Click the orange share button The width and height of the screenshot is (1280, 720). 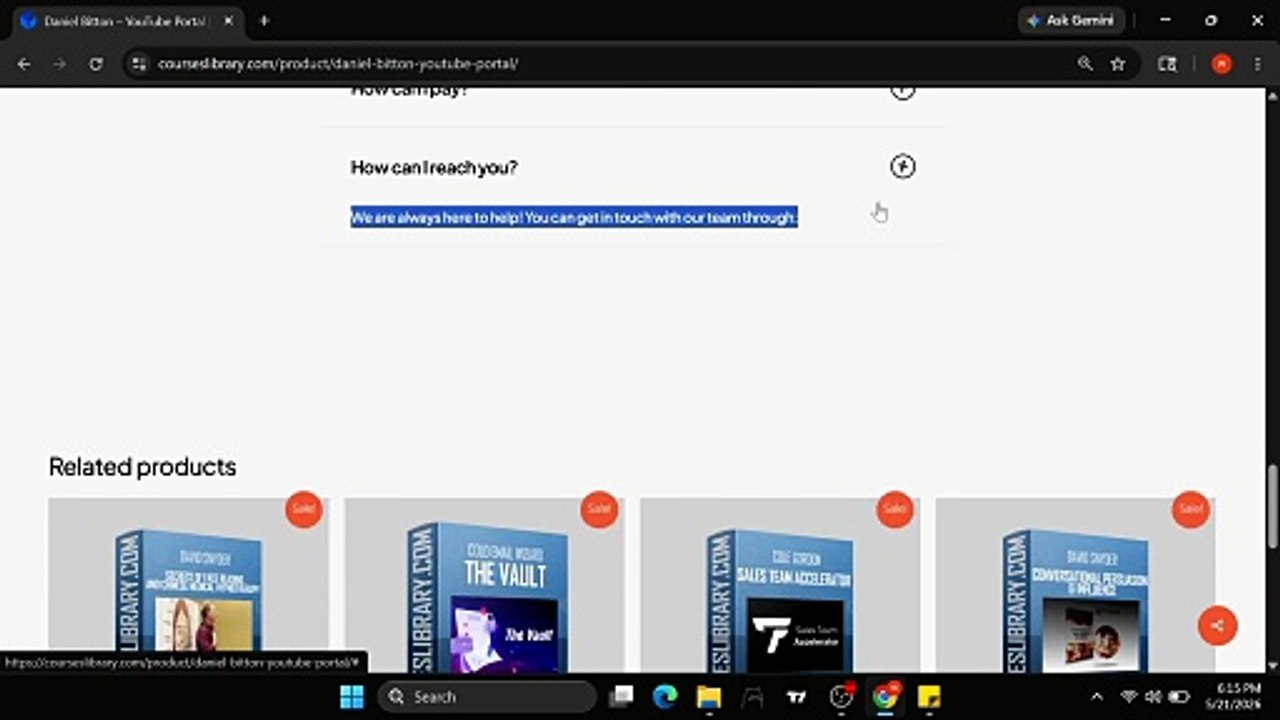[x=1217, y=626]
